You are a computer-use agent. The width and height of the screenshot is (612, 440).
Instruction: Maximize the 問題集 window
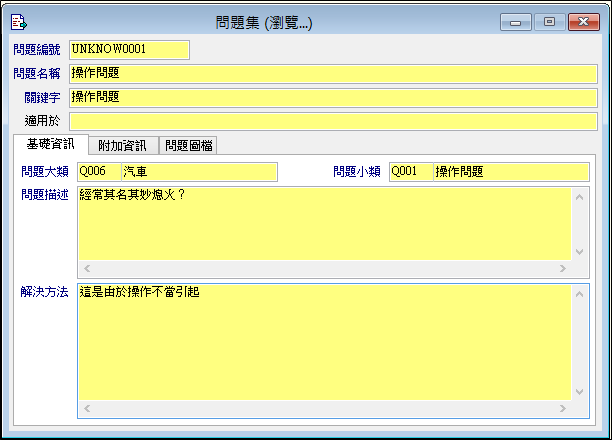coord(548,21)
